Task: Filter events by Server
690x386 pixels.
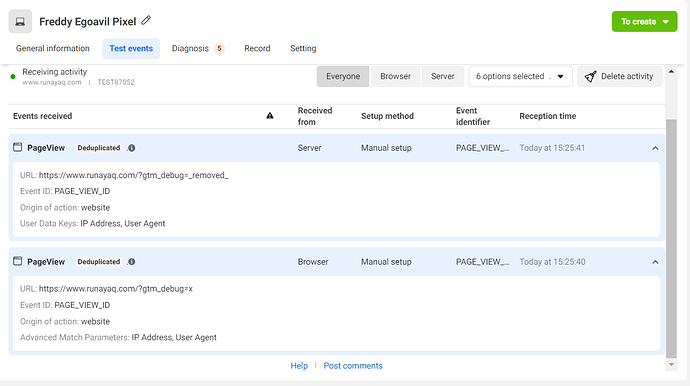Action: point(443,77)
